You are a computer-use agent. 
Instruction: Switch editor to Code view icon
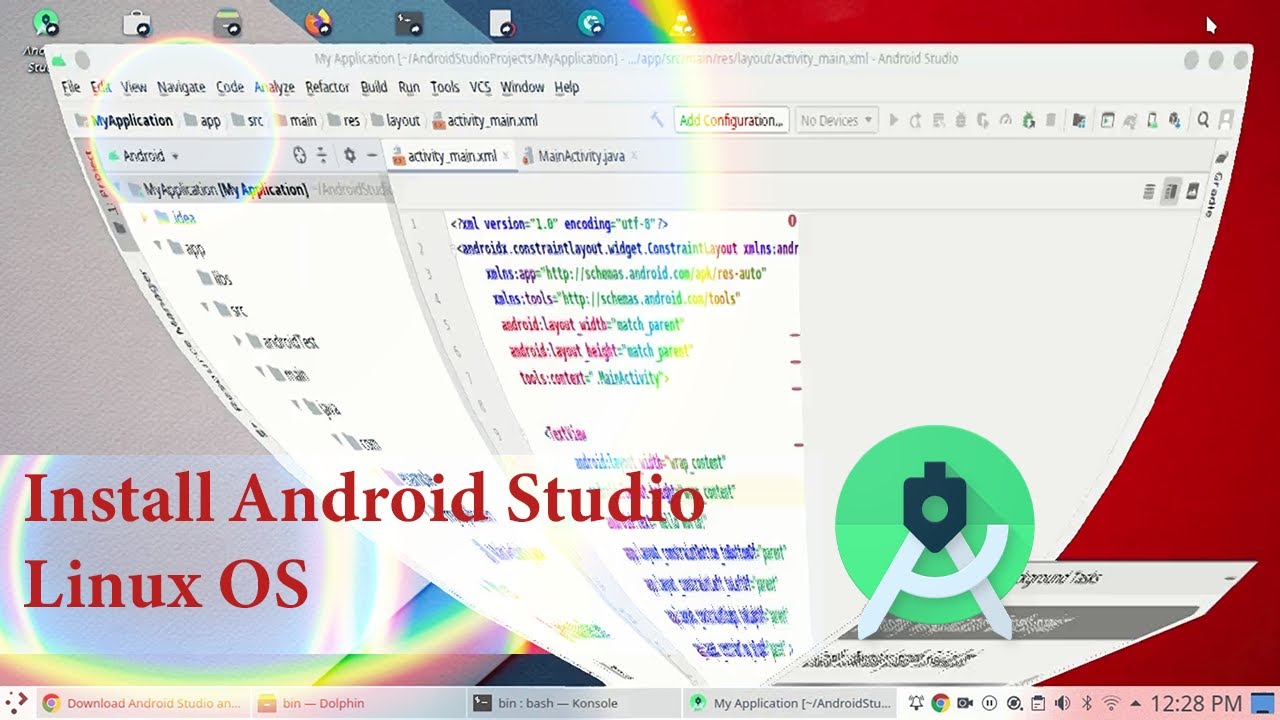pos(1149,192)
